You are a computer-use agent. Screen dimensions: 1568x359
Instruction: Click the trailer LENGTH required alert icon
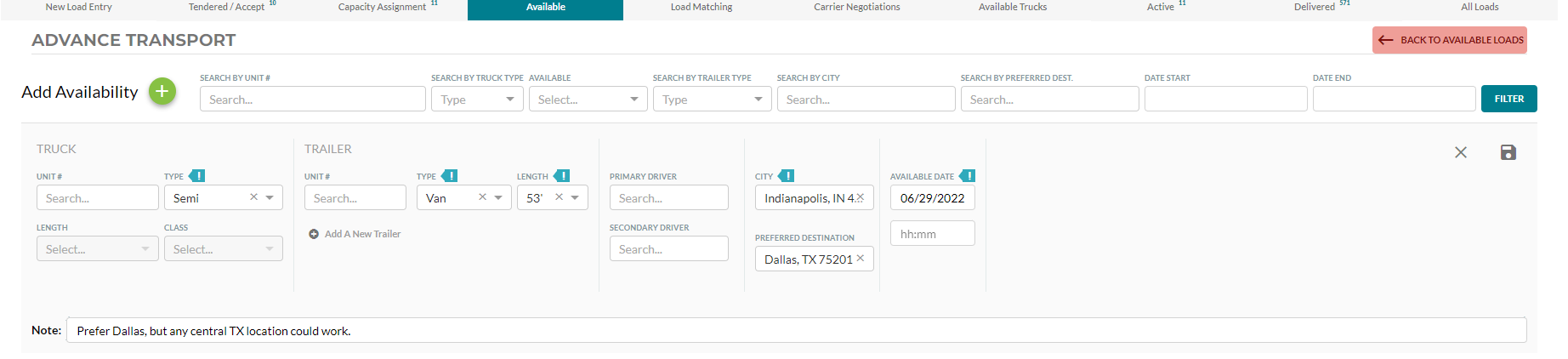pyautogui.click(x=561, y=176)
